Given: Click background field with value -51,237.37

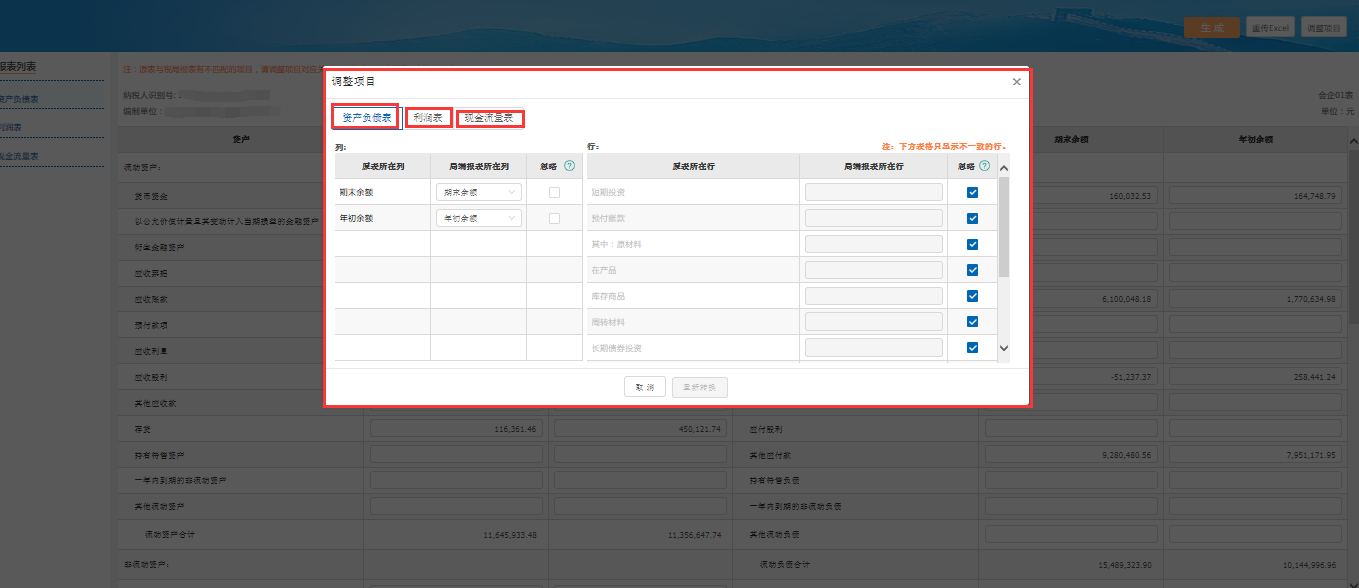Looking at the screenshot, I should (x=1071, y=377).
